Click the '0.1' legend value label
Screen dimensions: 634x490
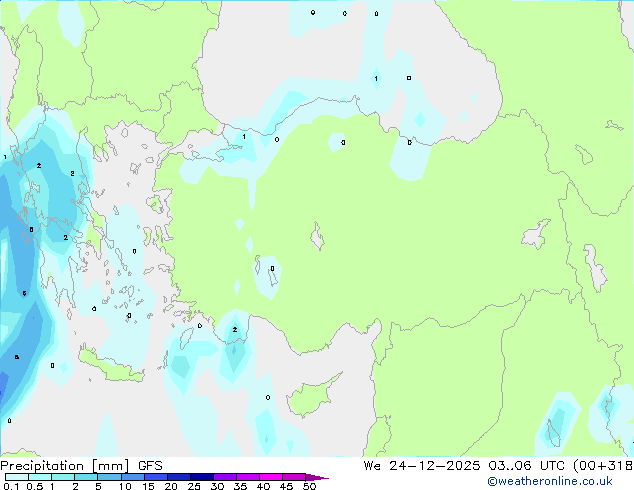pyautogui.click(x=11, y=486)
